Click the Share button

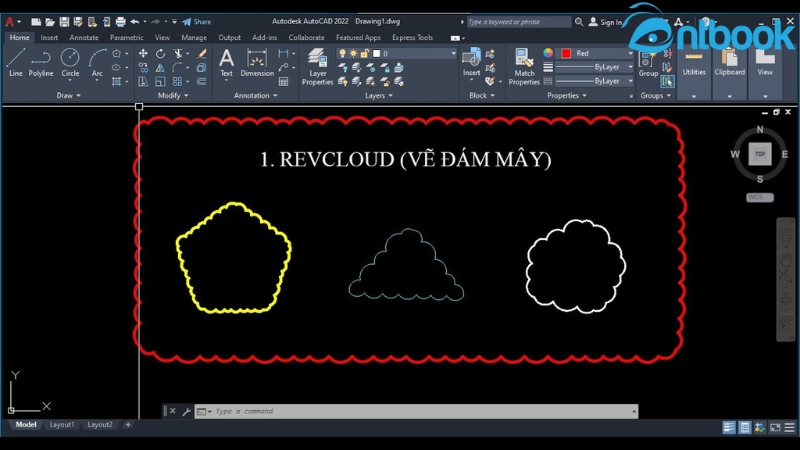click(x=197, y=21)
